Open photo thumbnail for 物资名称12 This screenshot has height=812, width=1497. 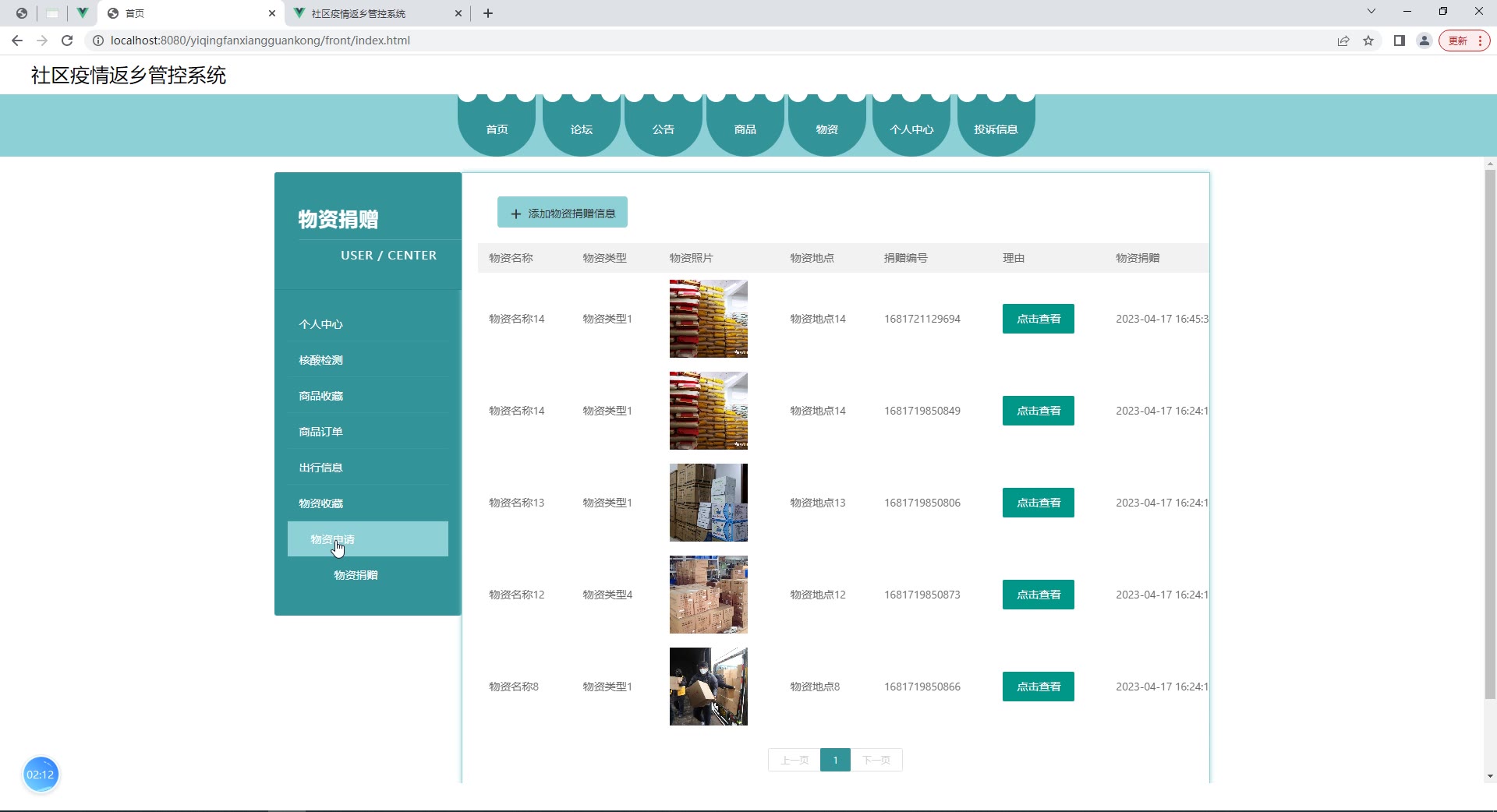709,595
